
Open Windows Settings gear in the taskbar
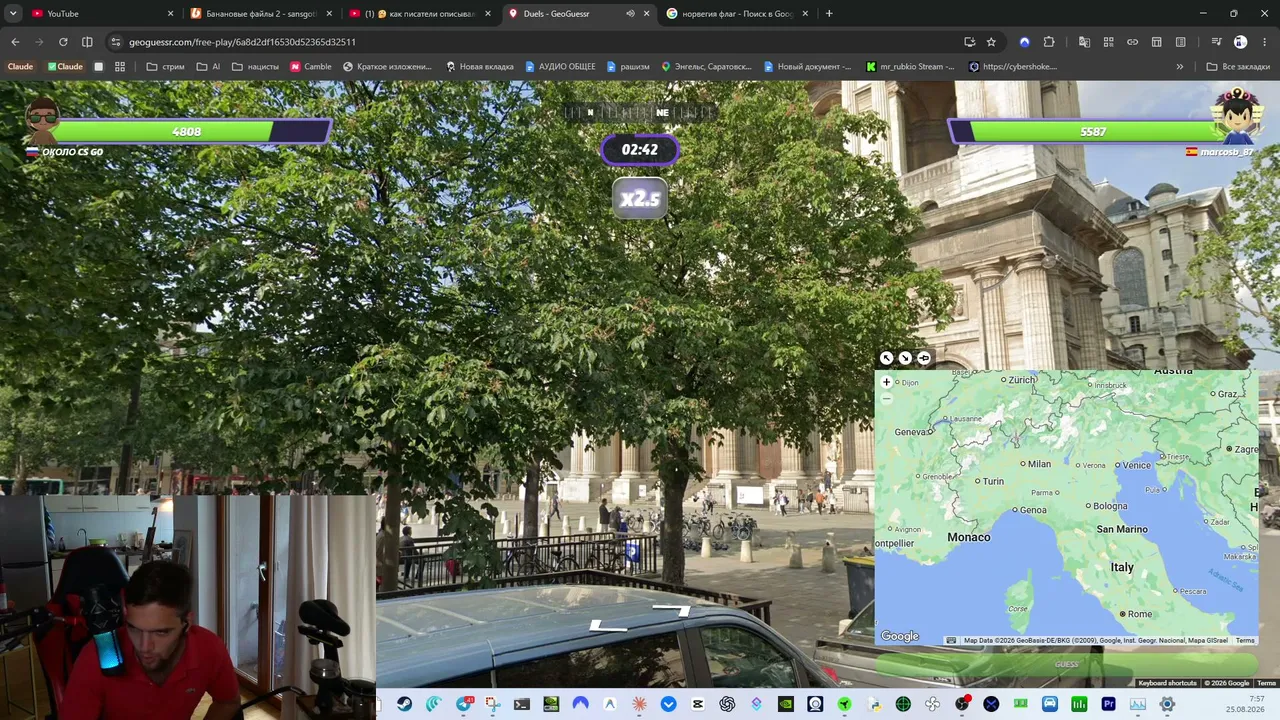[1167, 704]
